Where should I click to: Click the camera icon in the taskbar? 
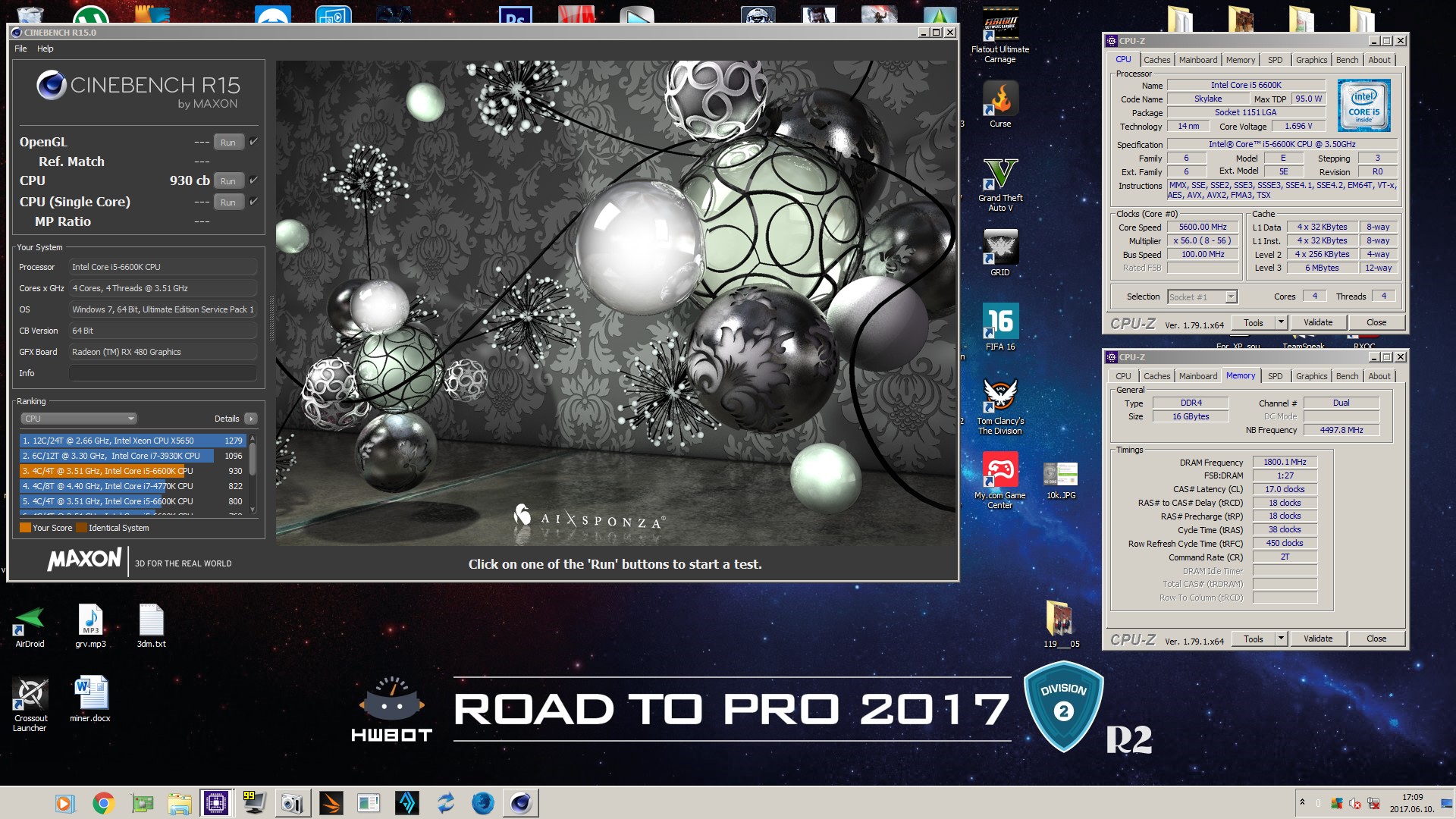[292, 803]
